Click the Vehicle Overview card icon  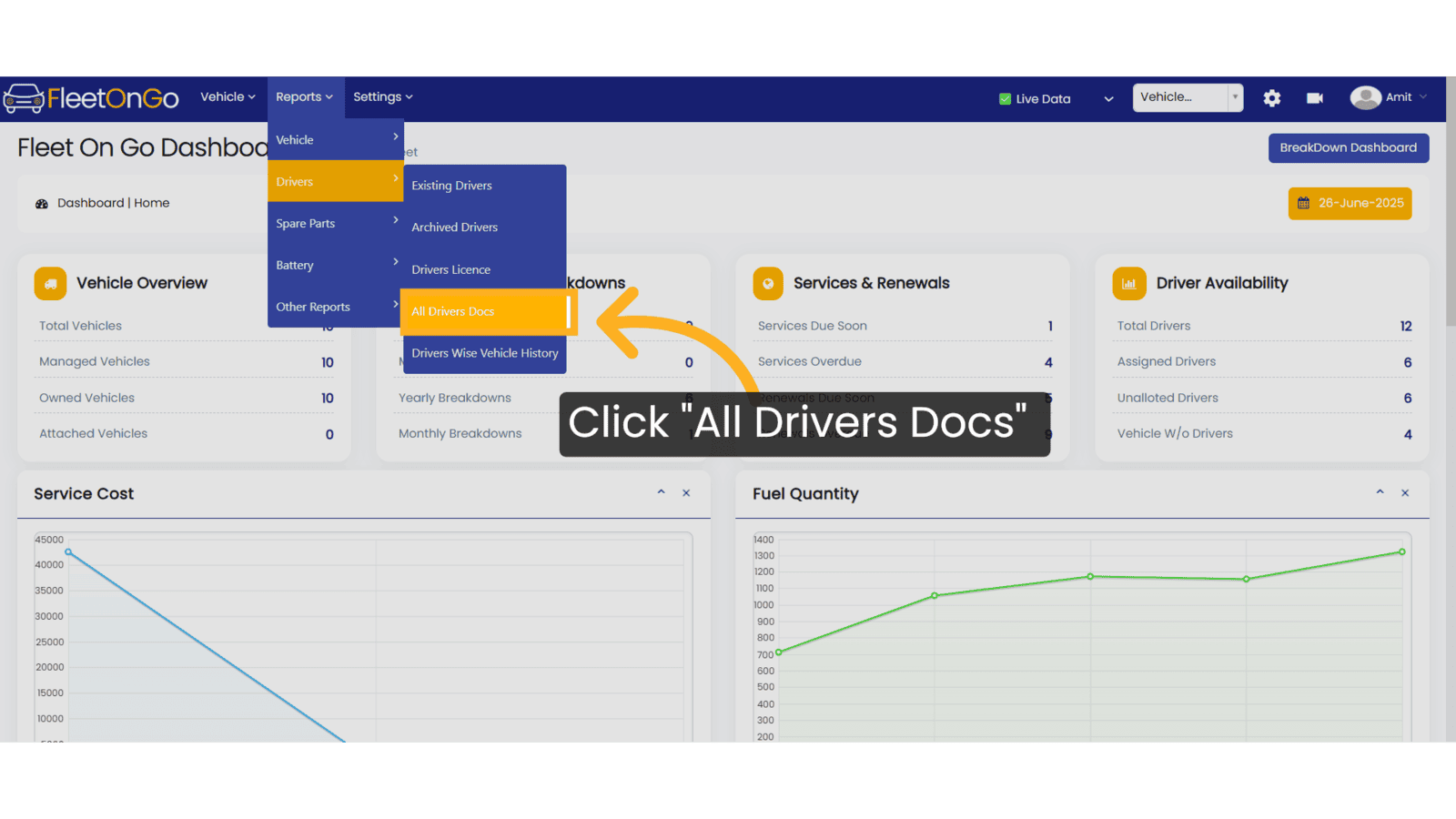[x=51, y=284]
